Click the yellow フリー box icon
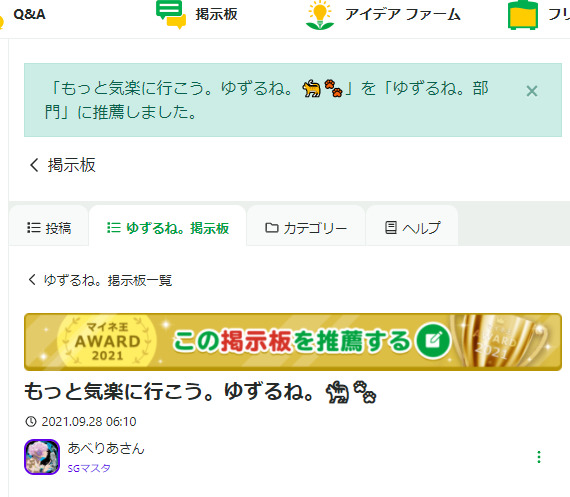Viewport: 570px width, 497px height. coord(523,15)
